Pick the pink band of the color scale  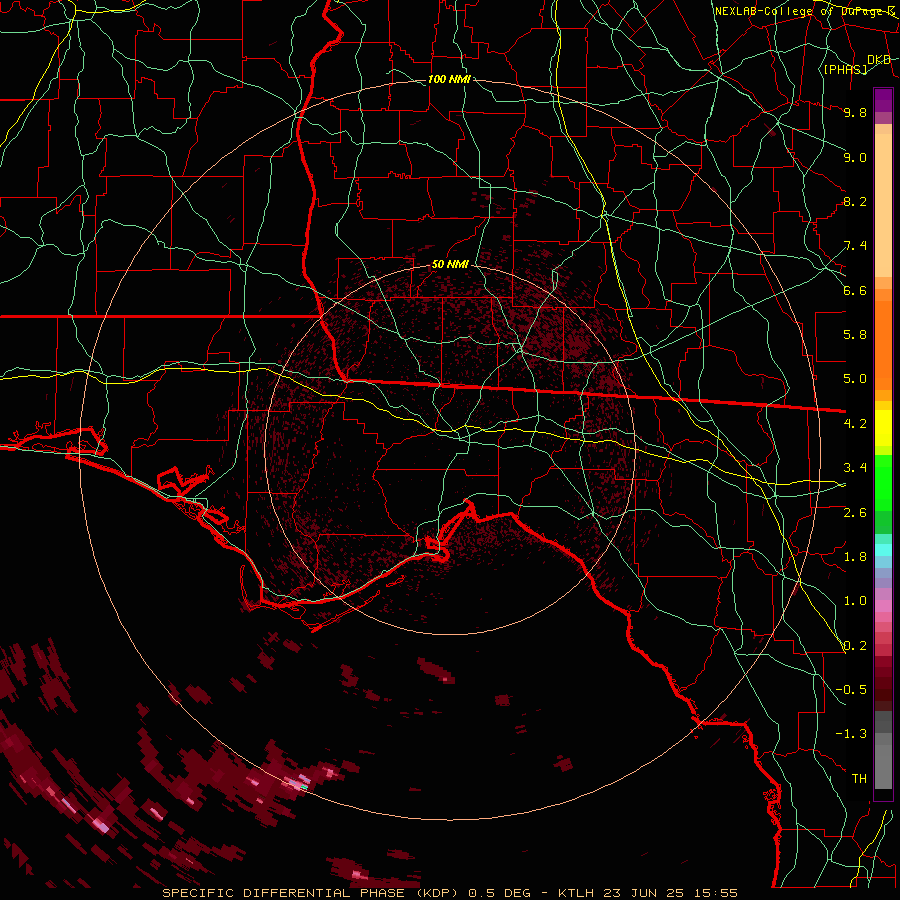coord(883,606)
